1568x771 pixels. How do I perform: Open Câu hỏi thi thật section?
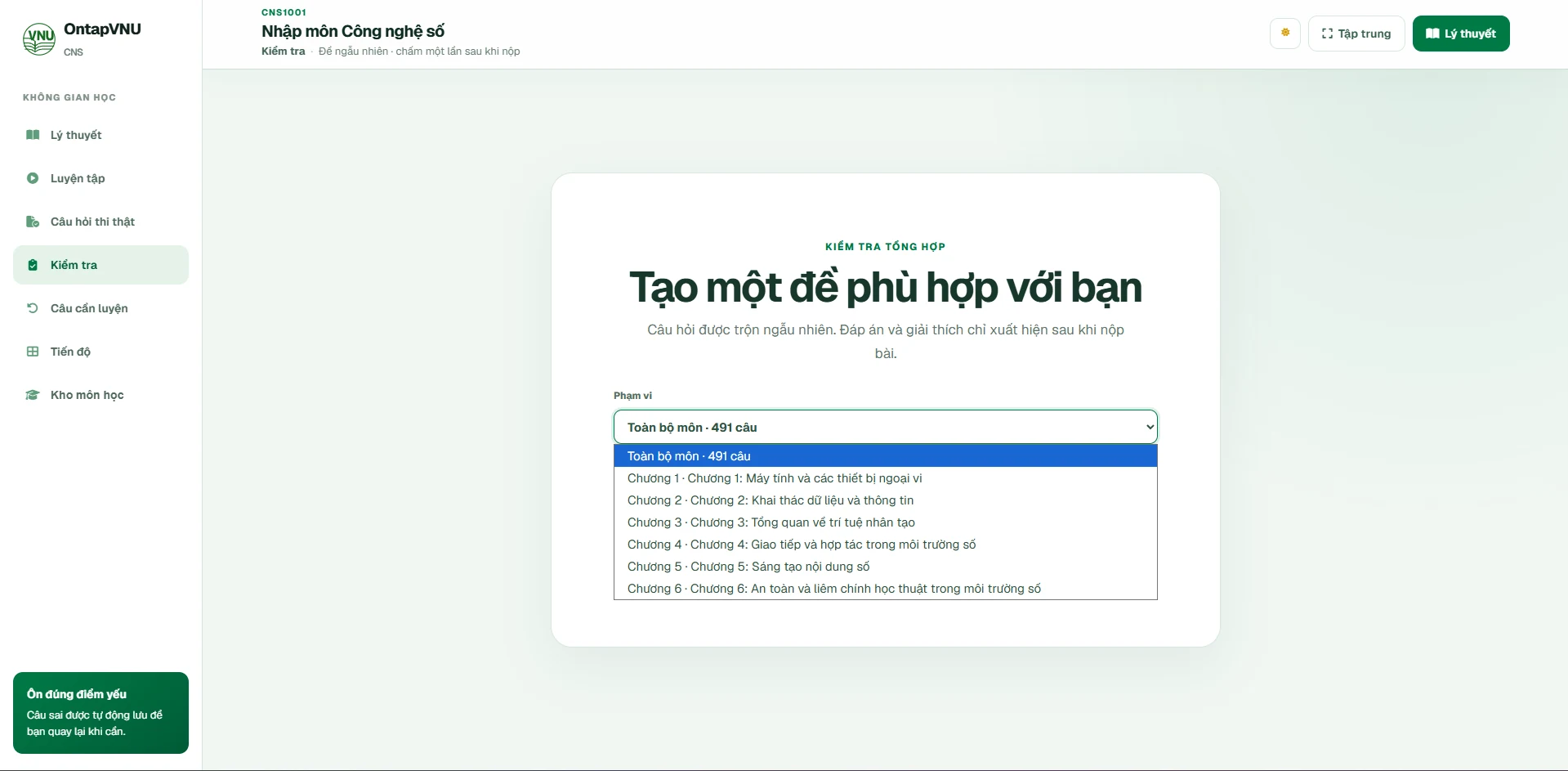[x=101, y=222]
